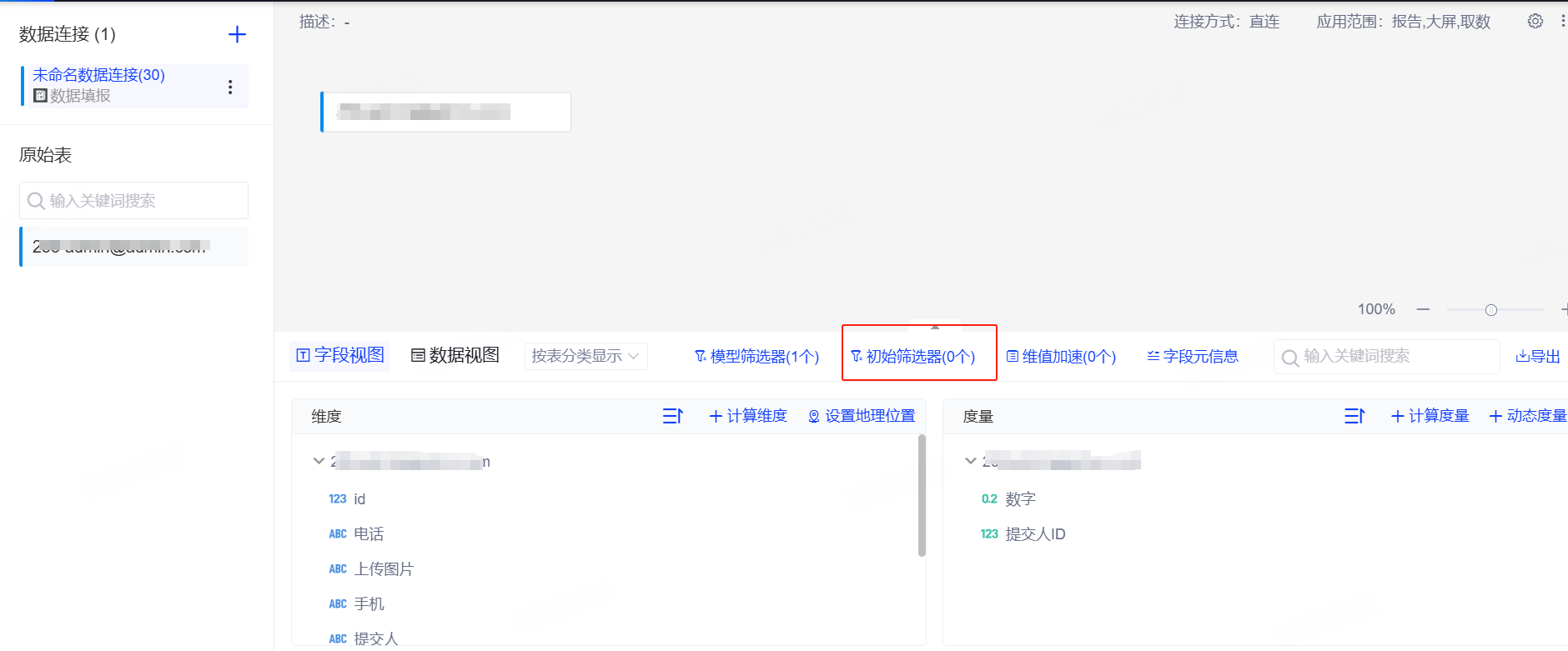Viewport: 1568px width, 651px height.
Task: Switch to 数据视图 tab
Action: click(x=455, y=355)
